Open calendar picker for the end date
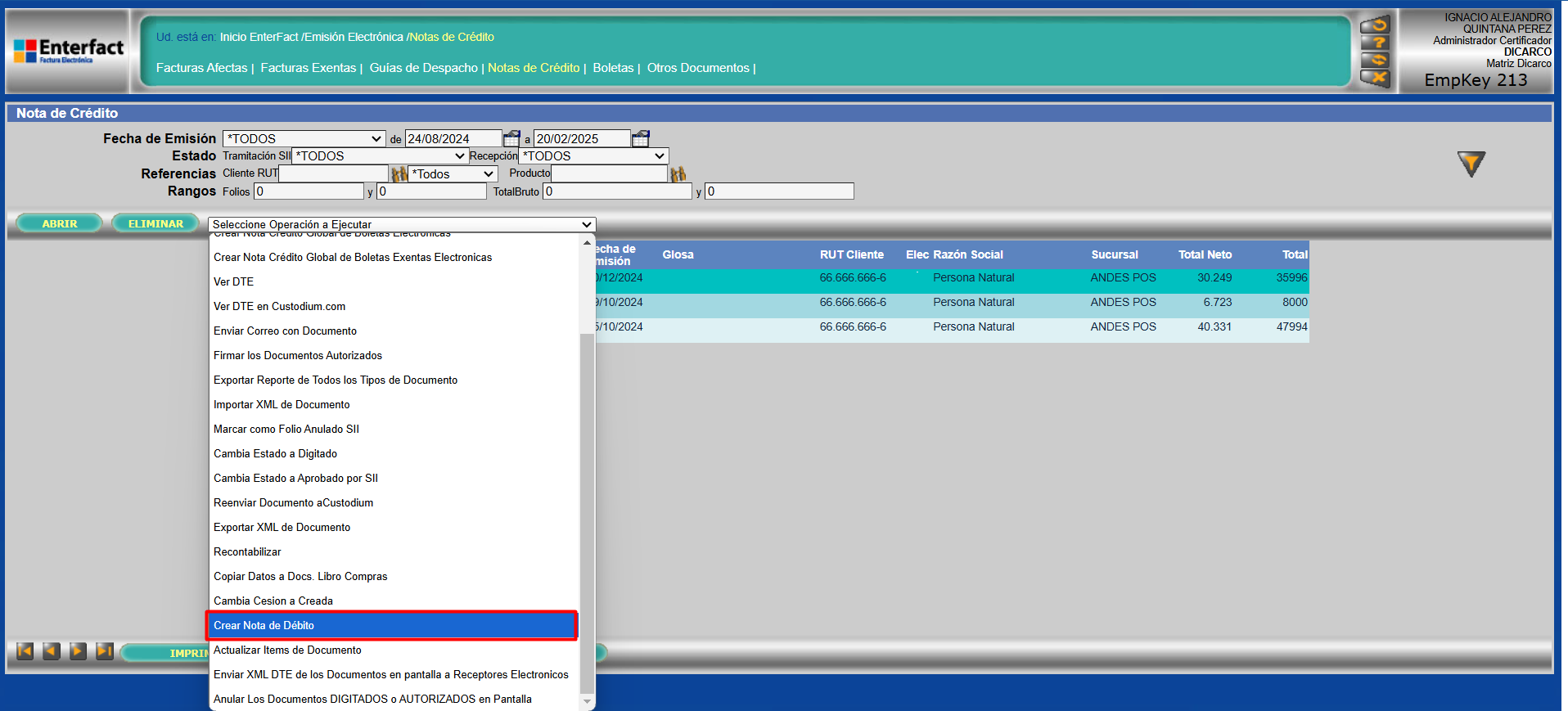 [x=641, y=138]
